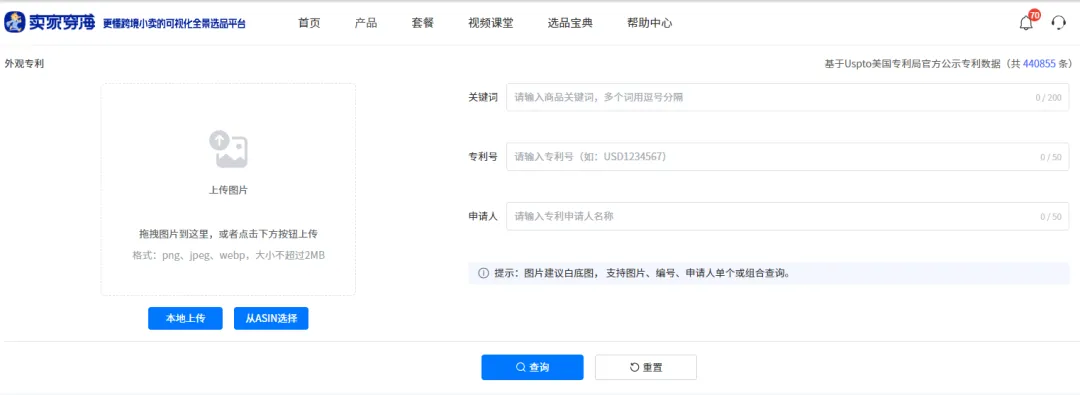Click the text 拖拽图片到这里，或者点击下方按钮上传
Screen dimensions: 1080x395
click(228, 234)
